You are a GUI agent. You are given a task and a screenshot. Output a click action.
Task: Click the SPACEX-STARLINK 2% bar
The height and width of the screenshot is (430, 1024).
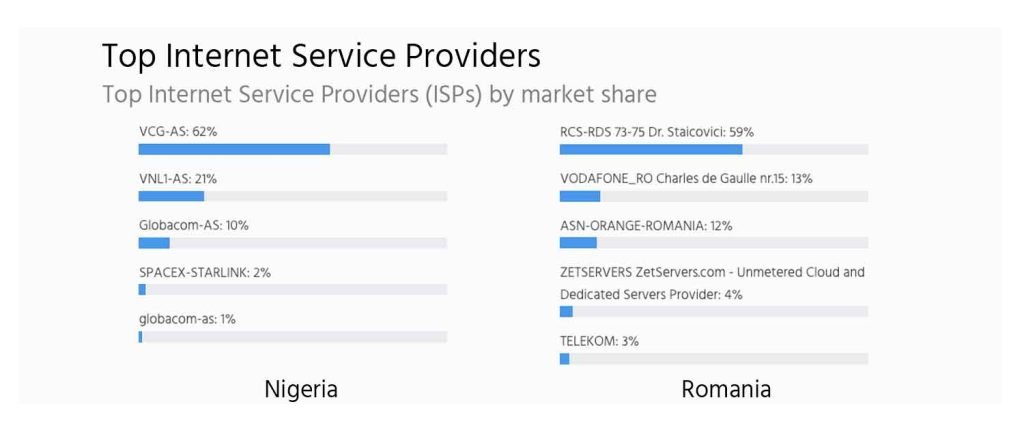click(292, 290)
